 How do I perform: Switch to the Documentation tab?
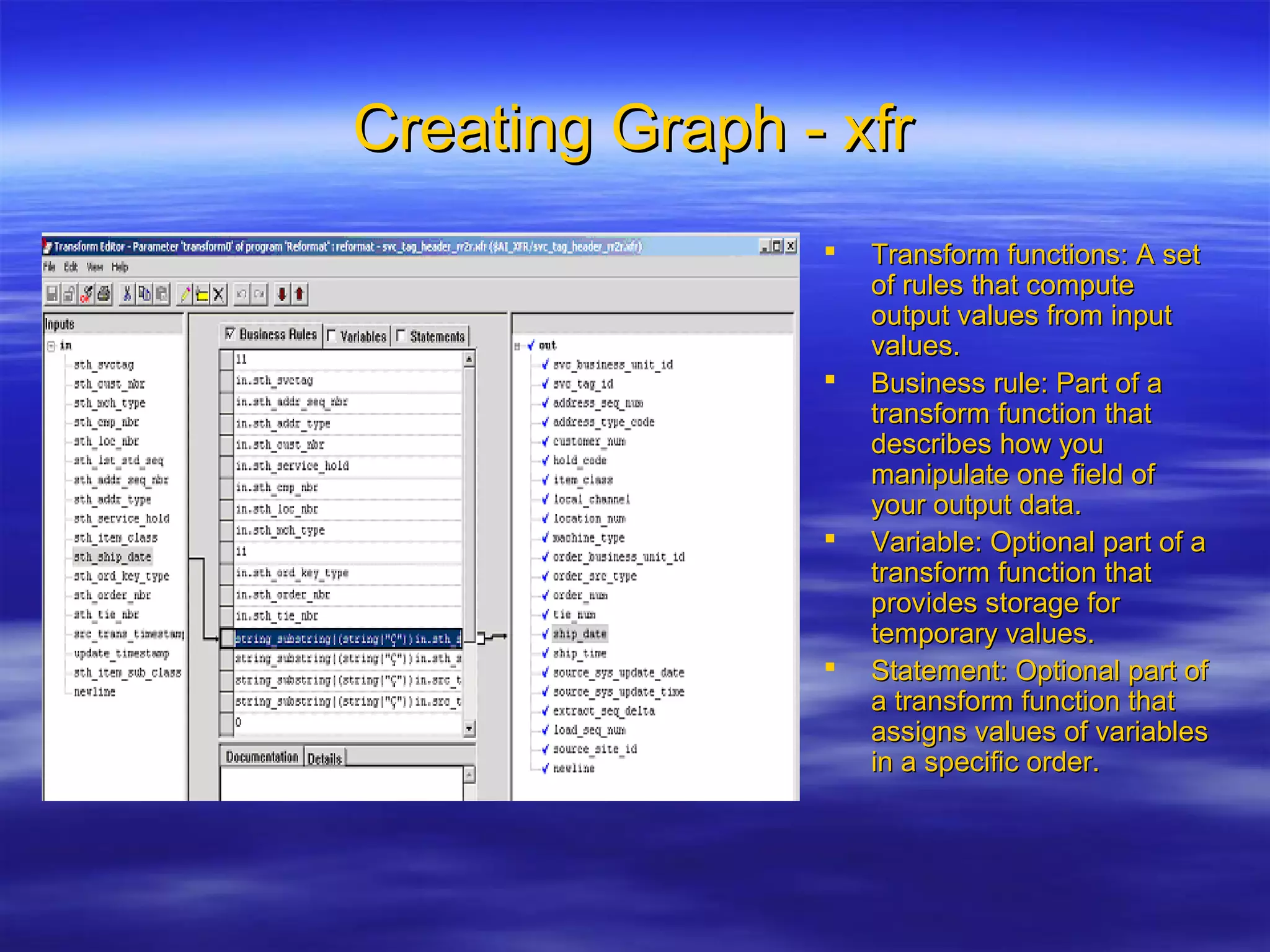tap(262, 757)
